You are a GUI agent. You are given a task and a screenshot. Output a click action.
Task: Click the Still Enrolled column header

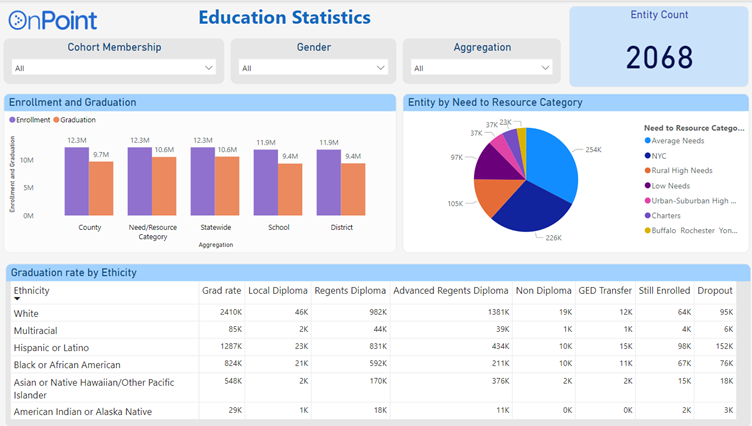[x=664, y=291]
